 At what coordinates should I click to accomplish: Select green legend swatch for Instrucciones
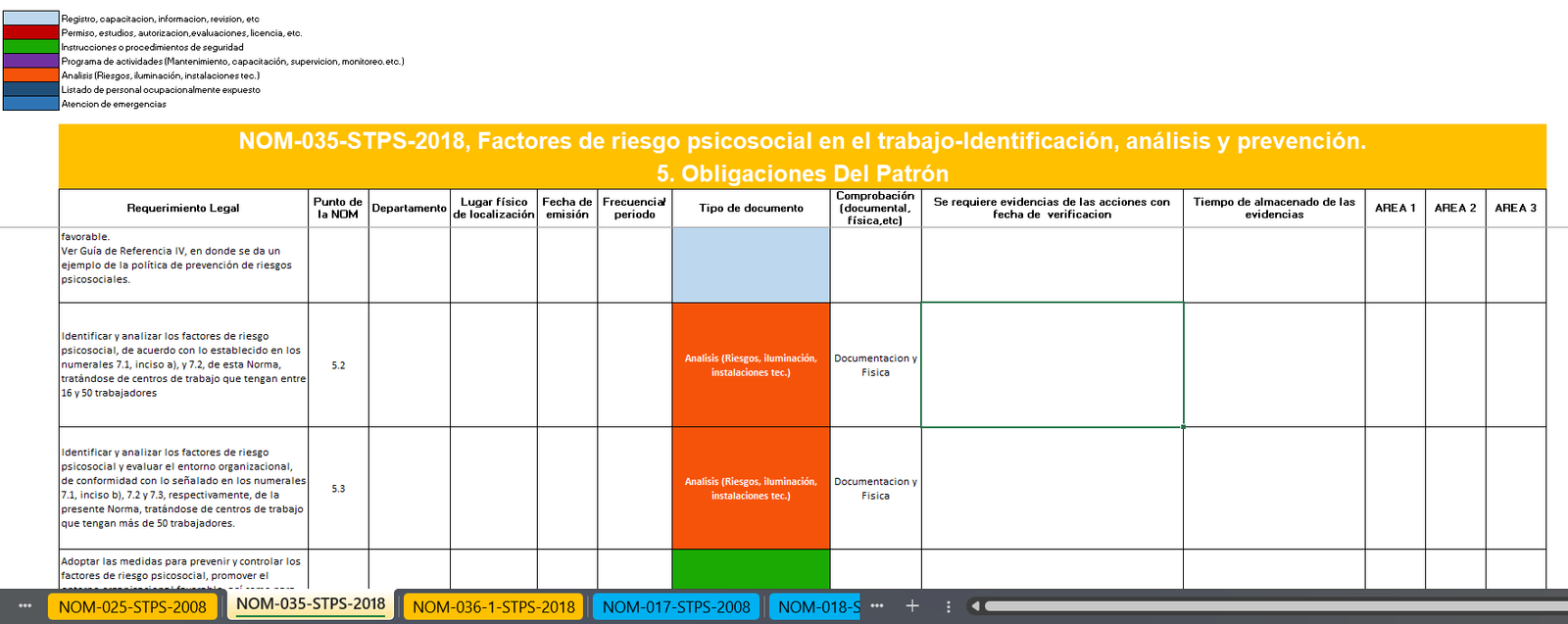pos(30,47)
